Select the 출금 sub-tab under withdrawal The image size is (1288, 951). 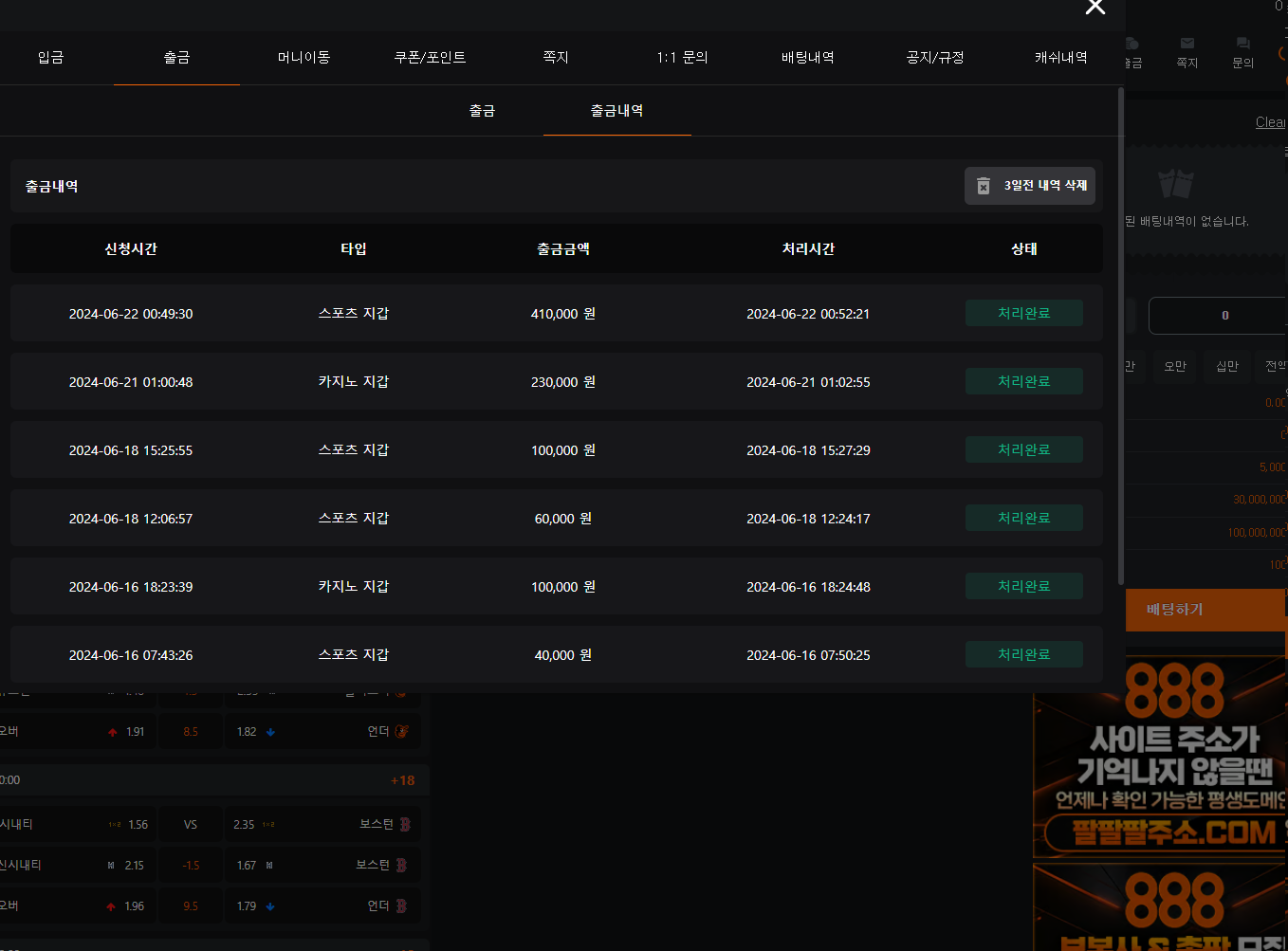(x=482, y=111)
